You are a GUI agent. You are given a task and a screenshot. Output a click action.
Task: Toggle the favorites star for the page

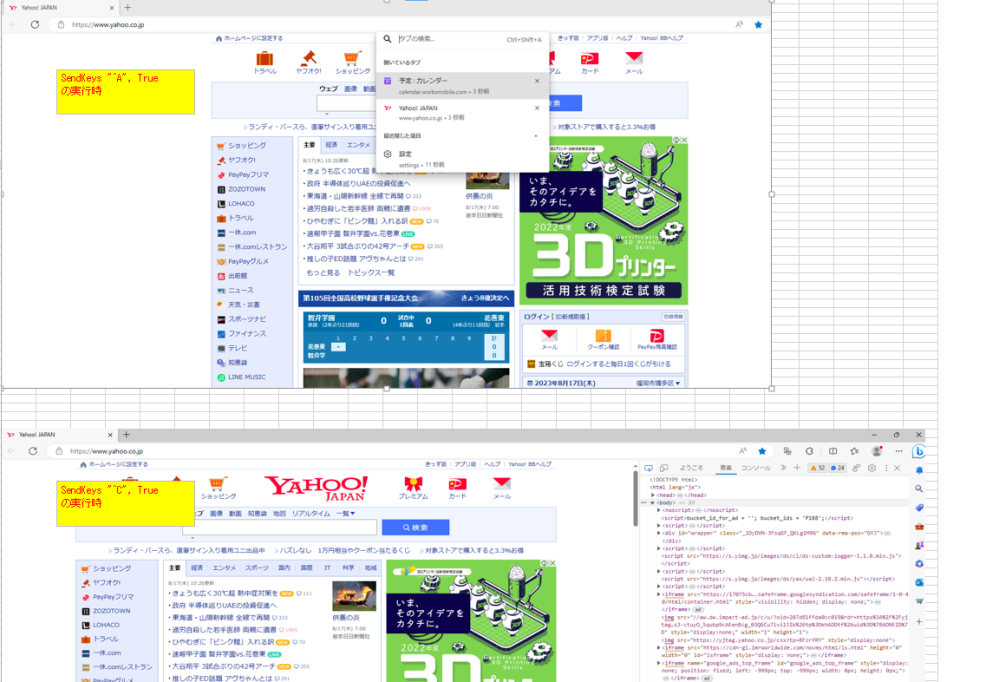(762, 450)
